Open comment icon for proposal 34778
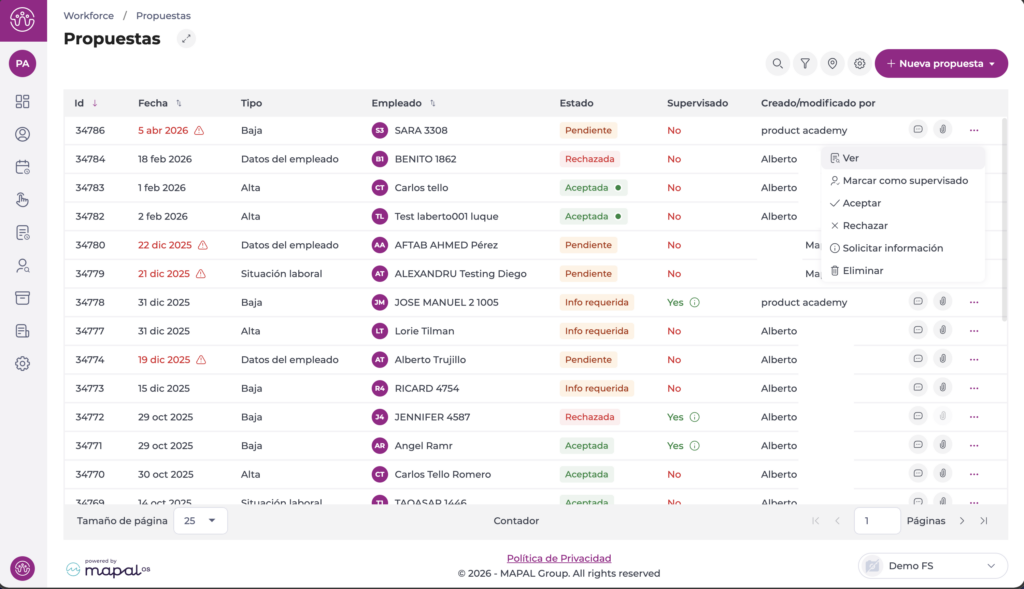Screen dimensions: 1024x589 coord(917,302)
